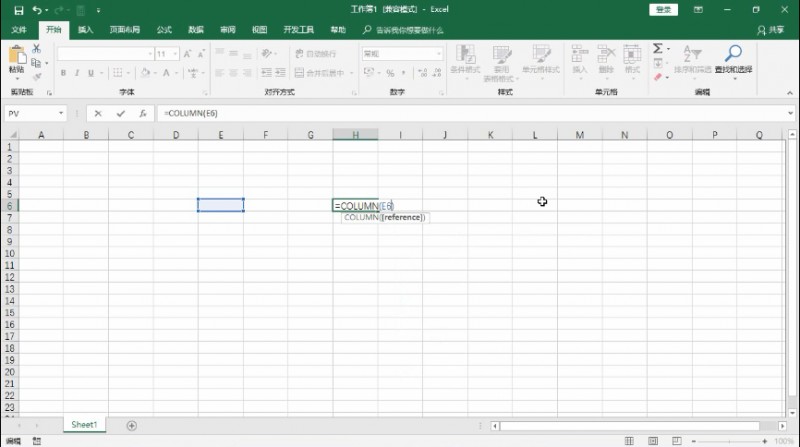The height and width of the screenshot is (447, 800).
Task: Apply font color with A icon
Action: [x=166, y=73]
